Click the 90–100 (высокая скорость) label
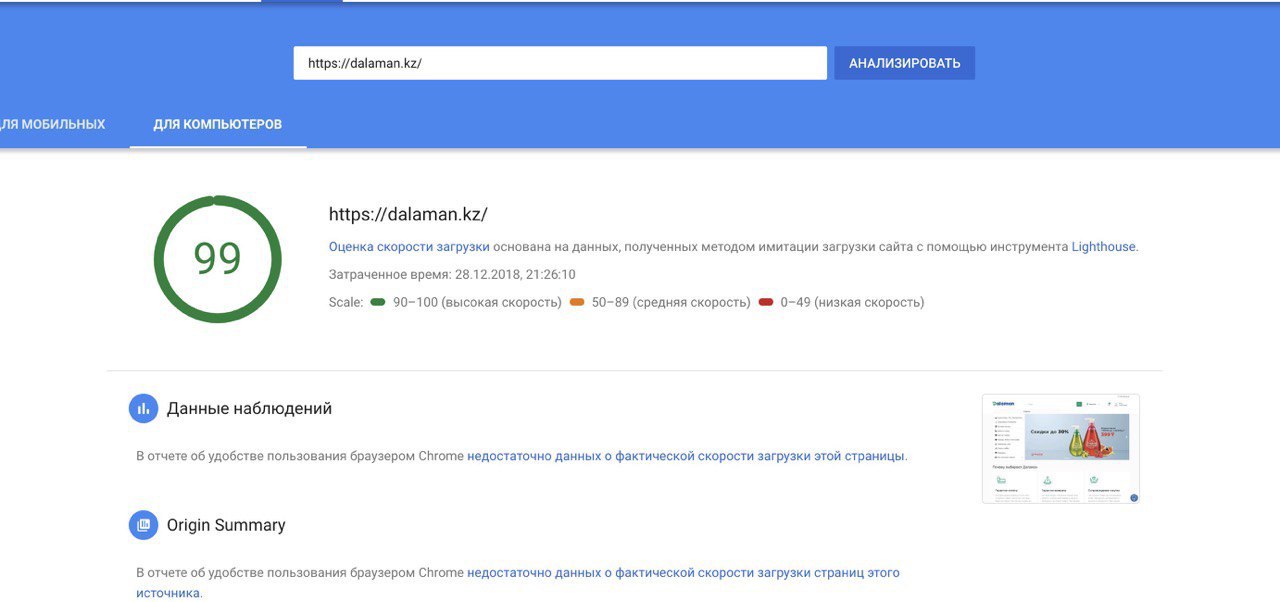The width and height of the screenshot is (1280, 602). [477, 302]
